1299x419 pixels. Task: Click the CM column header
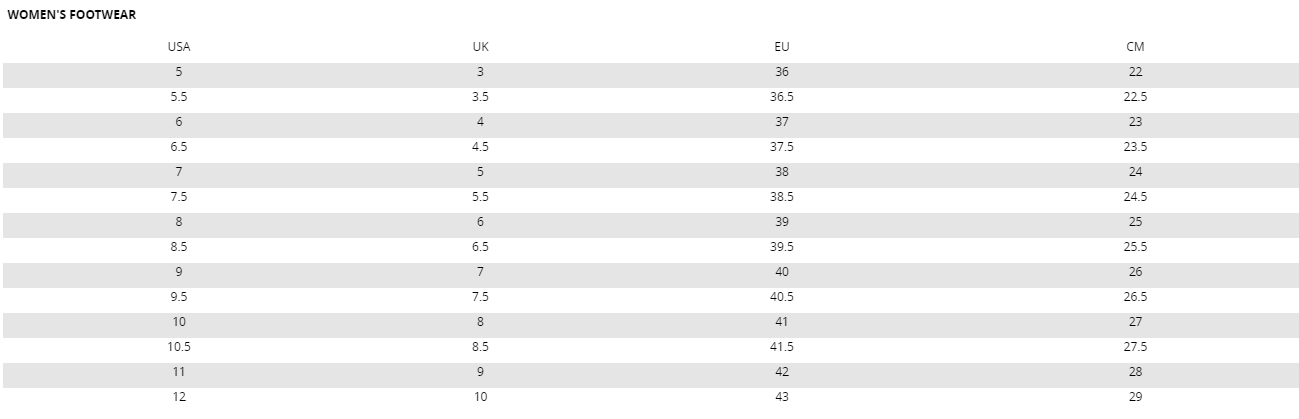tap(1135, 47)
